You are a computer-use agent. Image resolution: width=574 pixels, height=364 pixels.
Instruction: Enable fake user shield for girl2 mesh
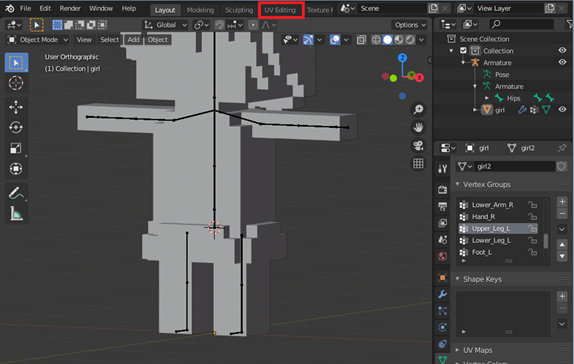561,166
